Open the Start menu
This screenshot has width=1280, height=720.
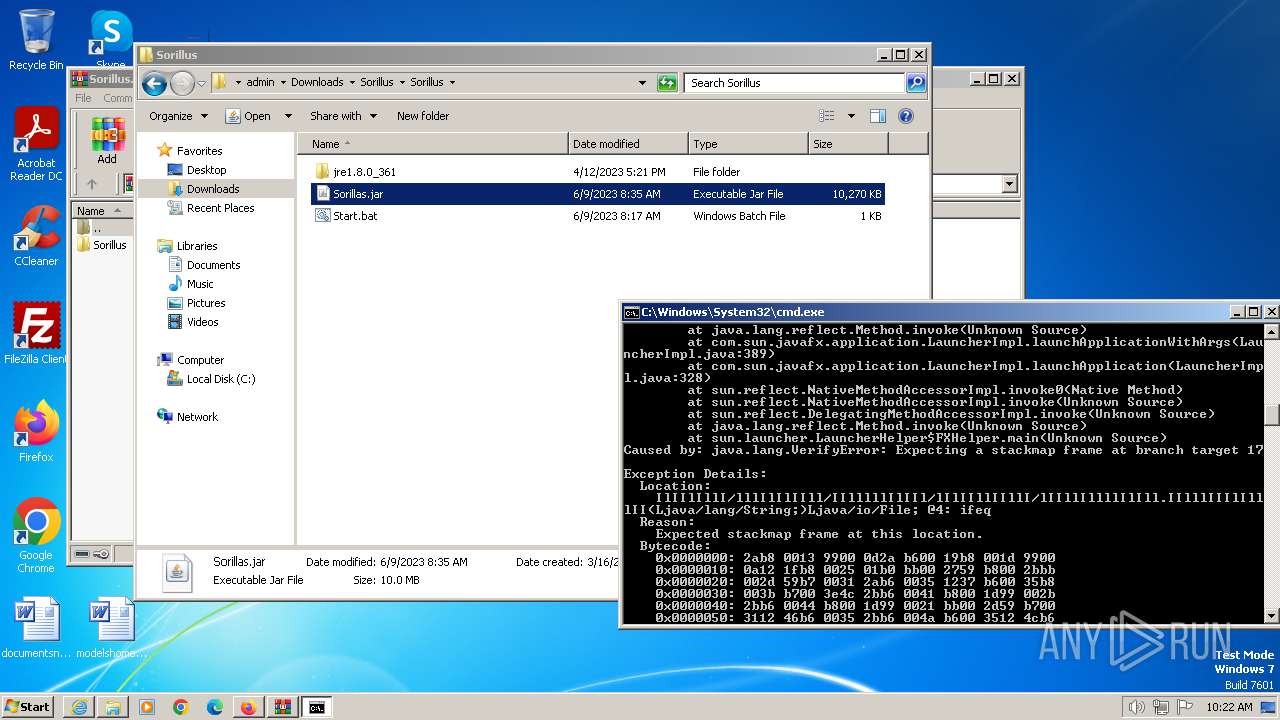point(28,707)
